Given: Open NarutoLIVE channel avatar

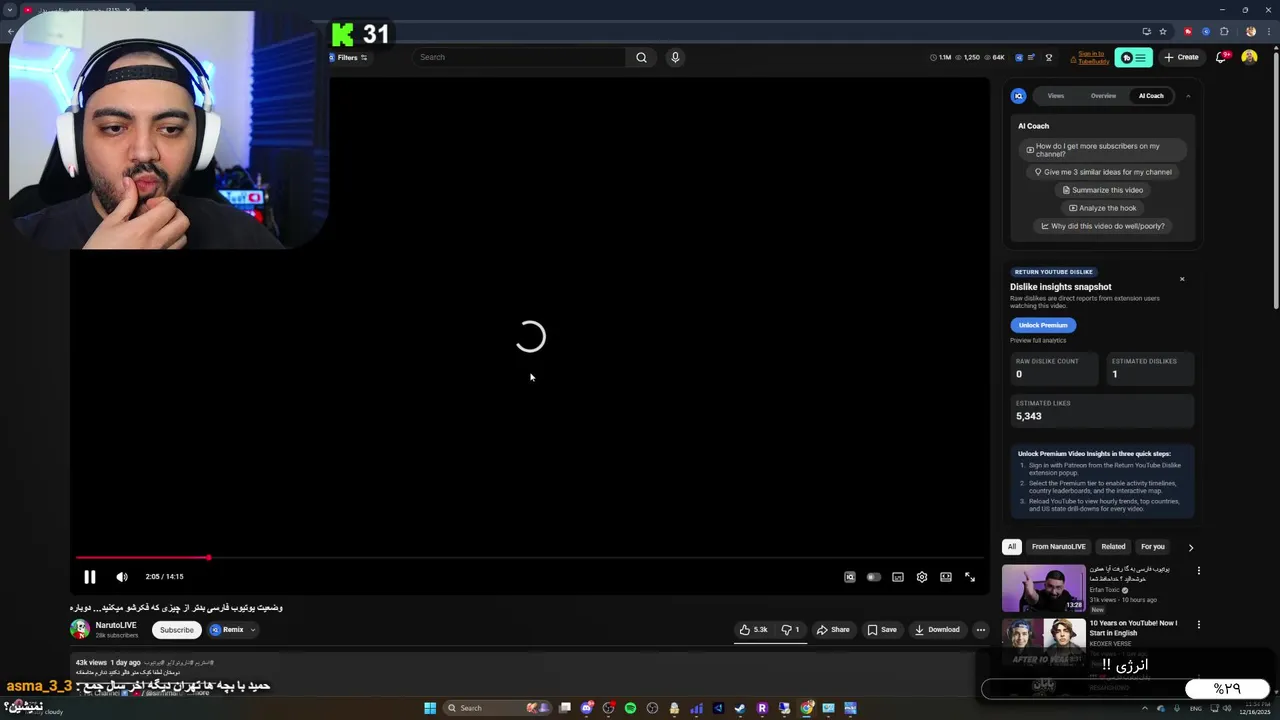Looking at the screenshot, I should click(80, 629).
